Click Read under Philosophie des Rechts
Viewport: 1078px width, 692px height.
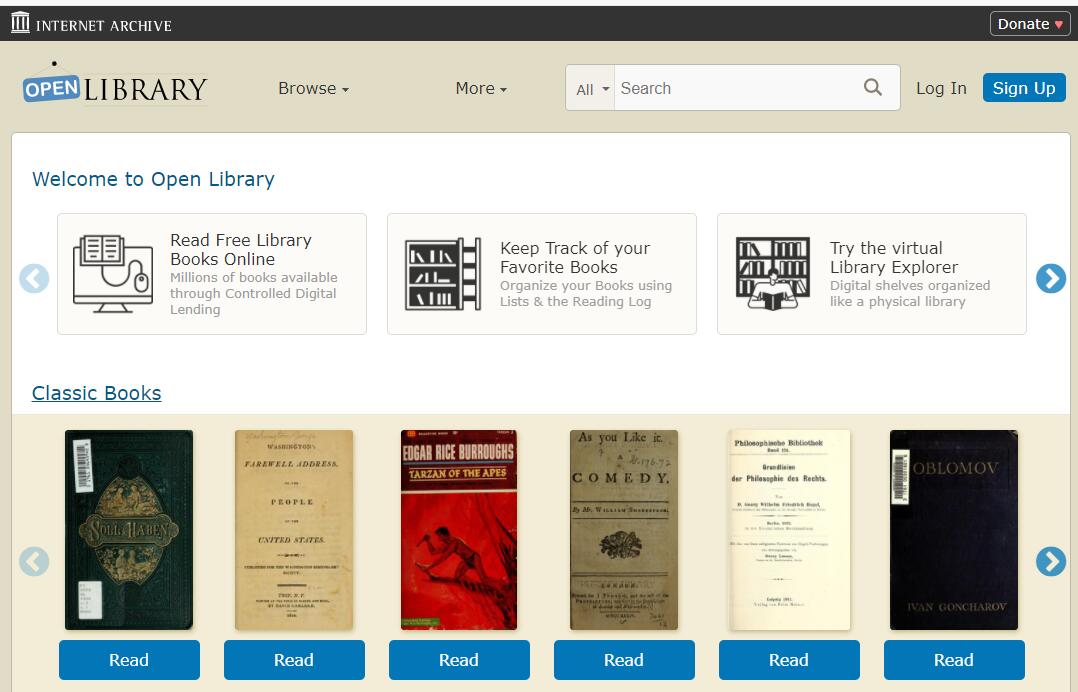tap(789, 660)
